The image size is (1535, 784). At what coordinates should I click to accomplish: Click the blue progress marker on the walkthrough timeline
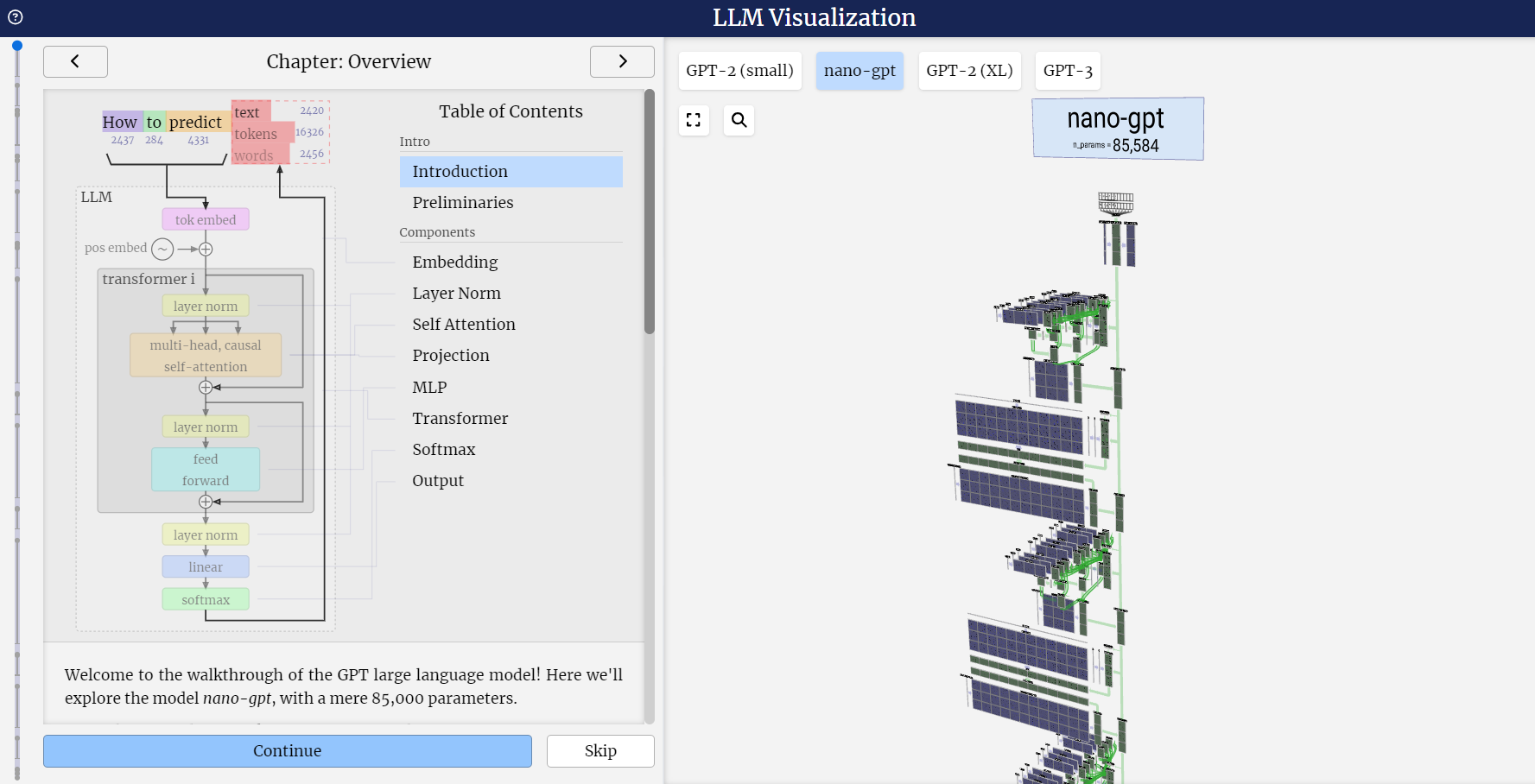click(x=17, y=46)
